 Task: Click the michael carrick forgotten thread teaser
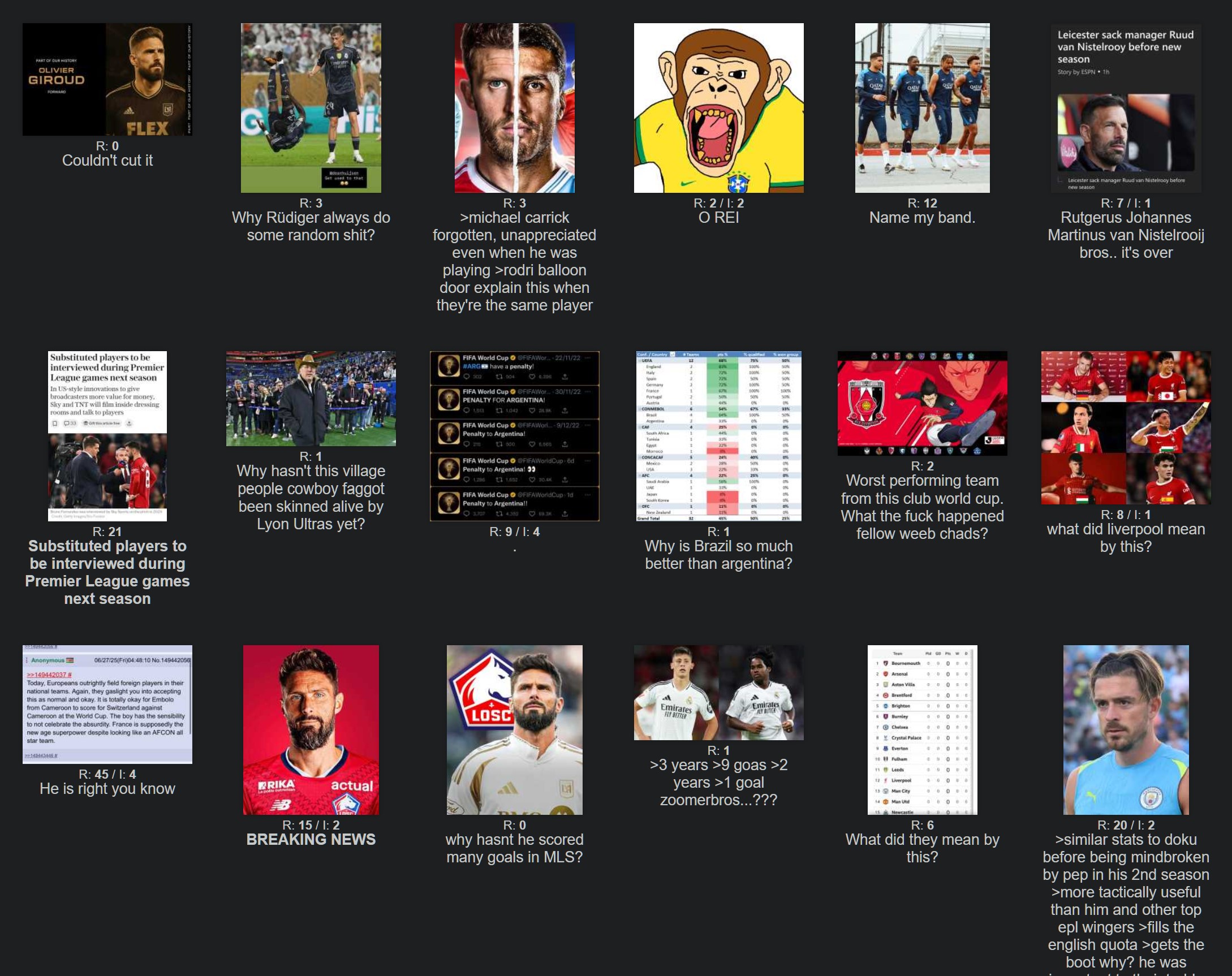click(514, 262)
